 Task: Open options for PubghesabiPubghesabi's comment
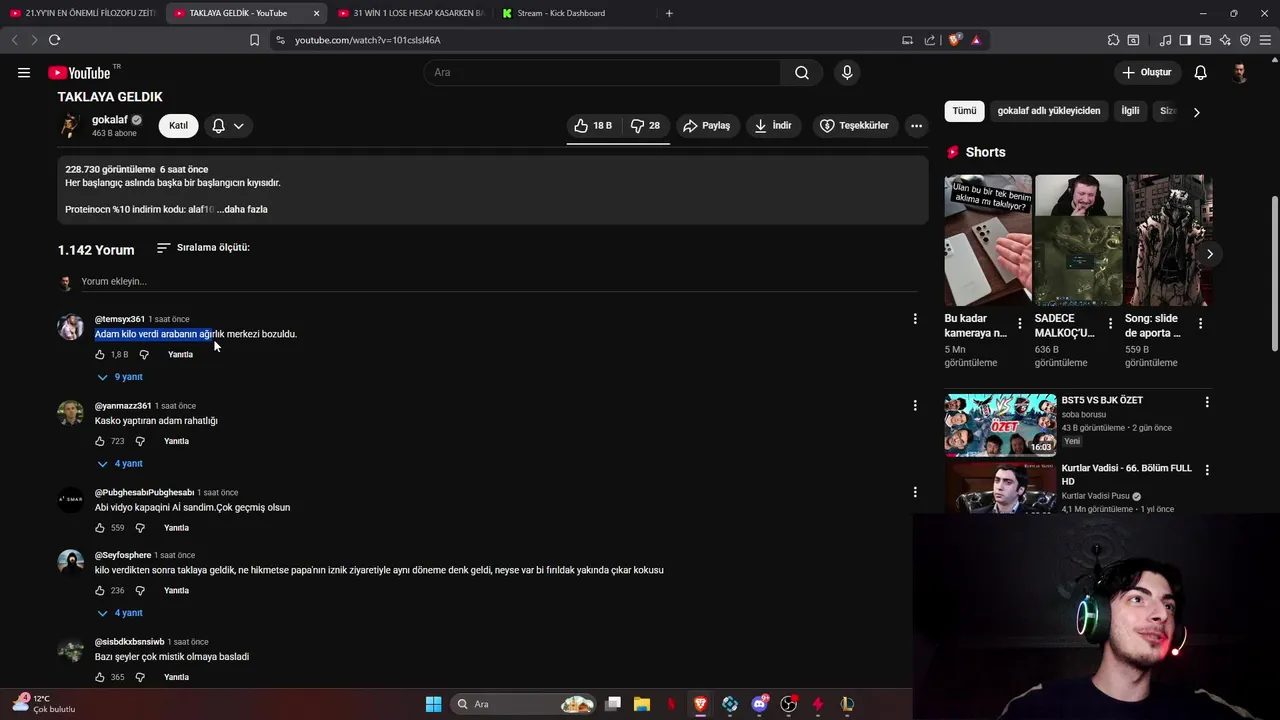click(x=915, y=492)
